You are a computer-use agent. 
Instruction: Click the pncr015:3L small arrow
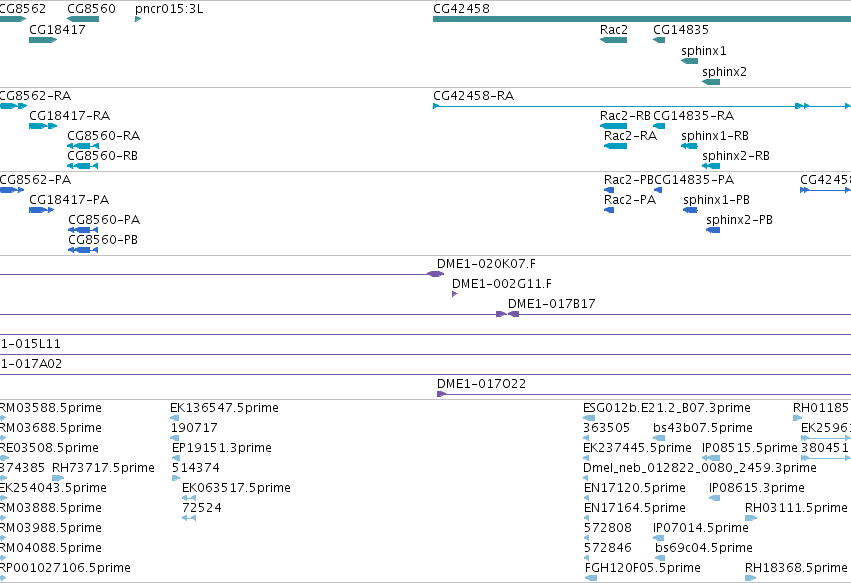[x=138, y=19]
